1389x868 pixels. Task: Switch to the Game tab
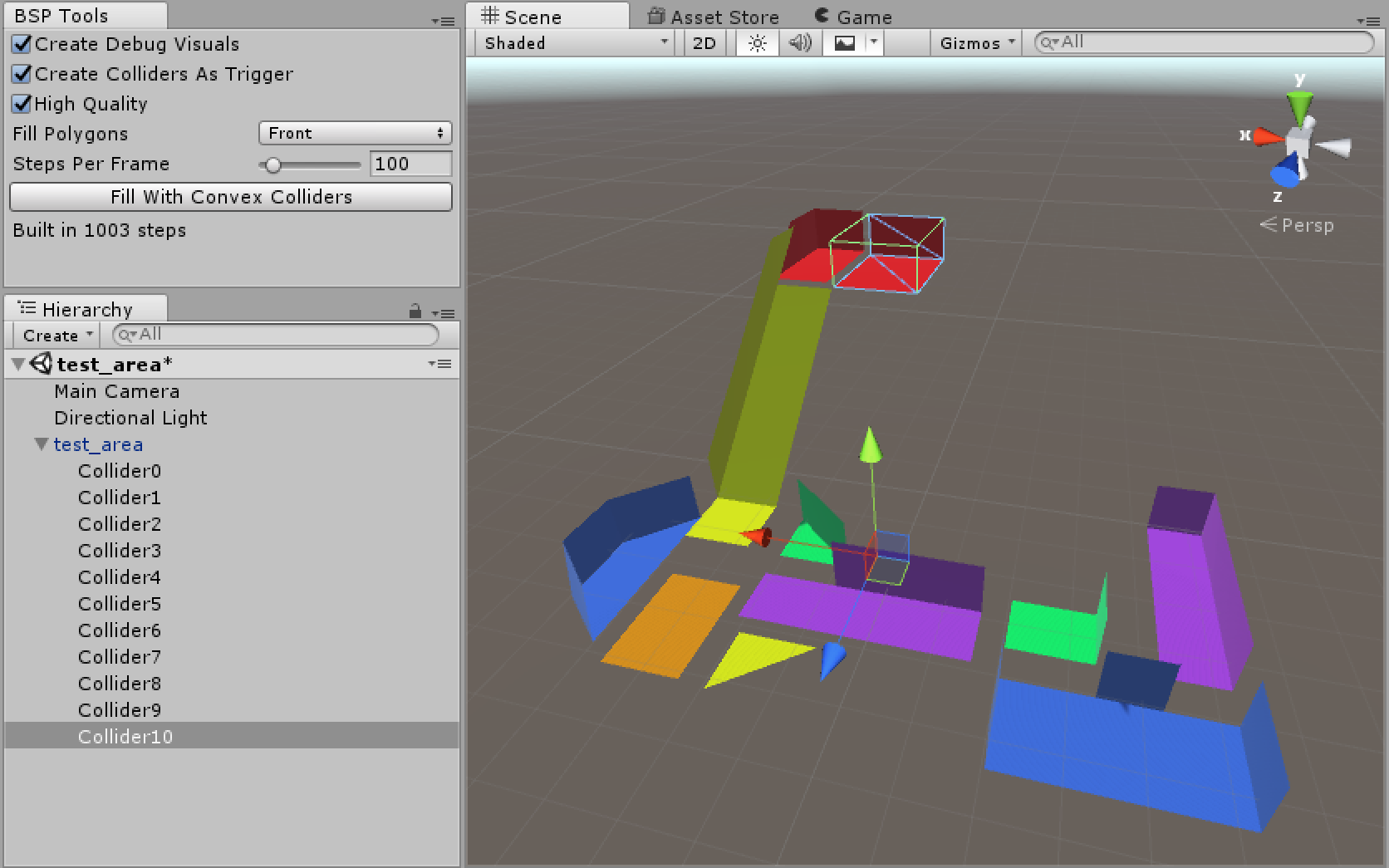854,17
